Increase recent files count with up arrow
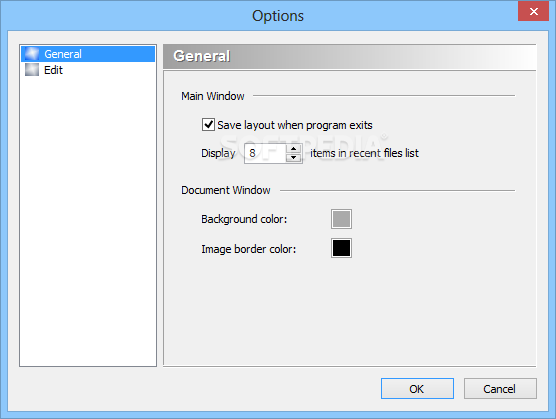Screen dimensions: 556x419 293,149
